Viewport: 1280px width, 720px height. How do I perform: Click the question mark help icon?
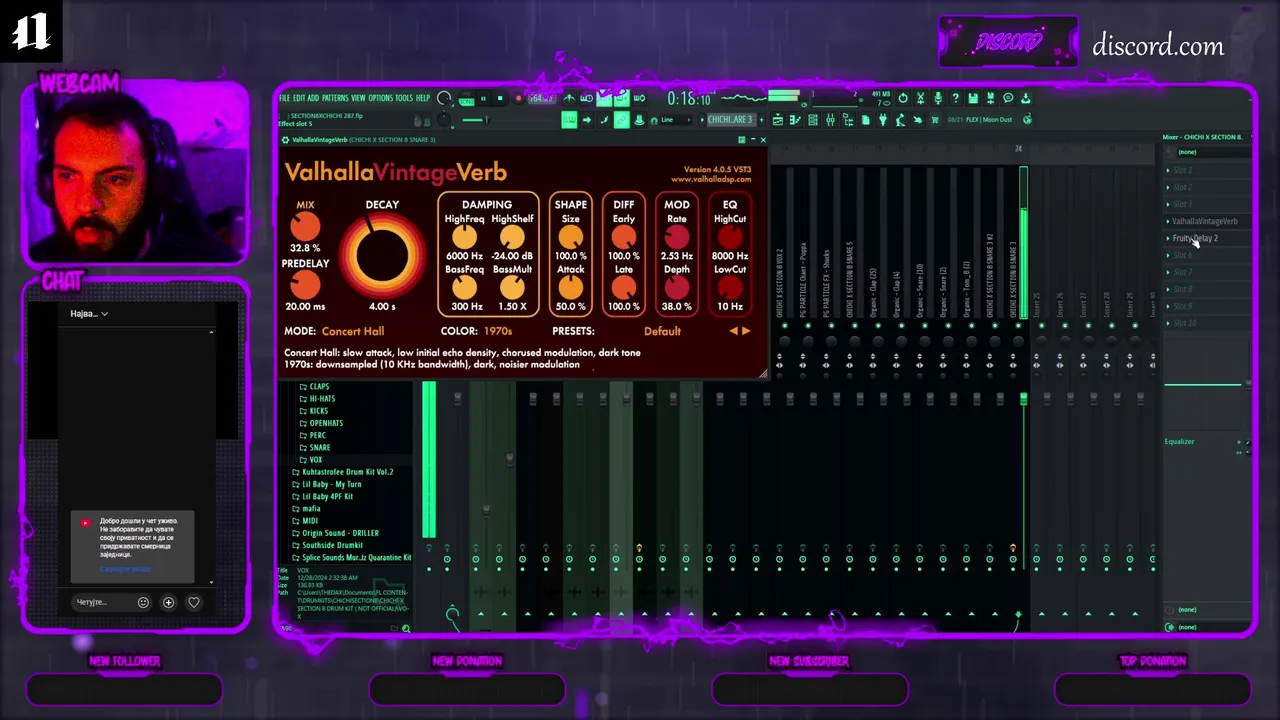tap(955, 98)
